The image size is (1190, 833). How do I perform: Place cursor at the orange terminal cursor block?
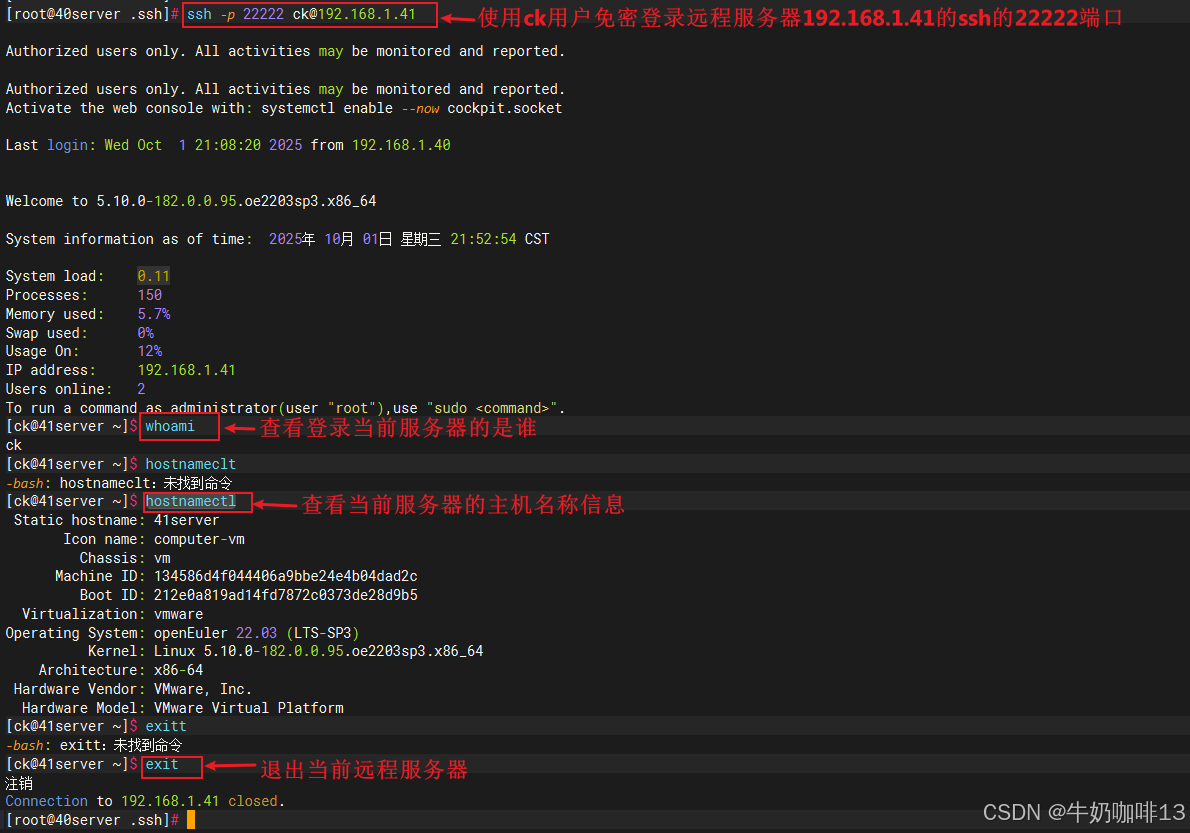click(x=191, y=820)
